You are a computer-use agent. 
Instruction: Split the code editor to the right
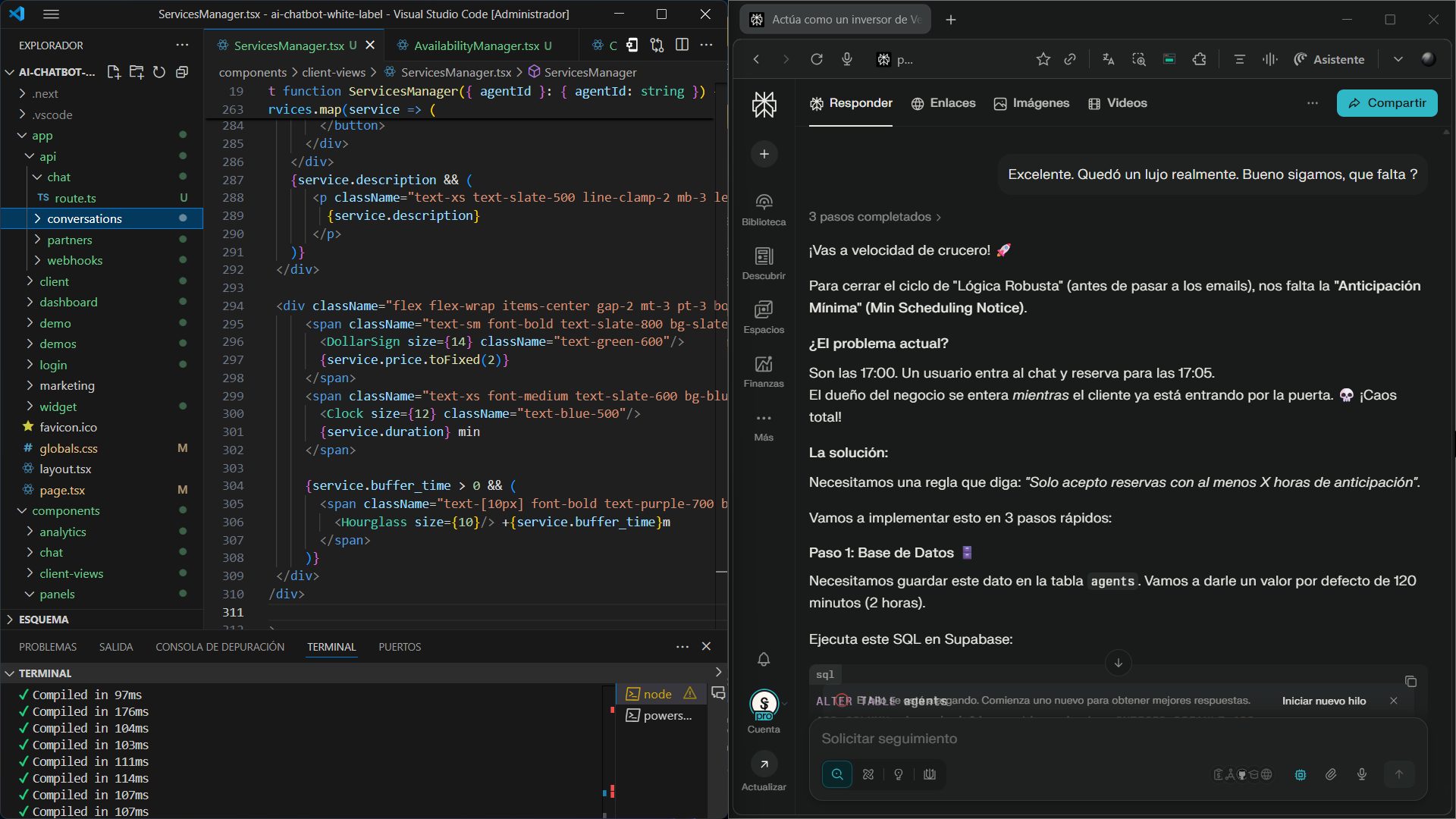tap(682, 45)
